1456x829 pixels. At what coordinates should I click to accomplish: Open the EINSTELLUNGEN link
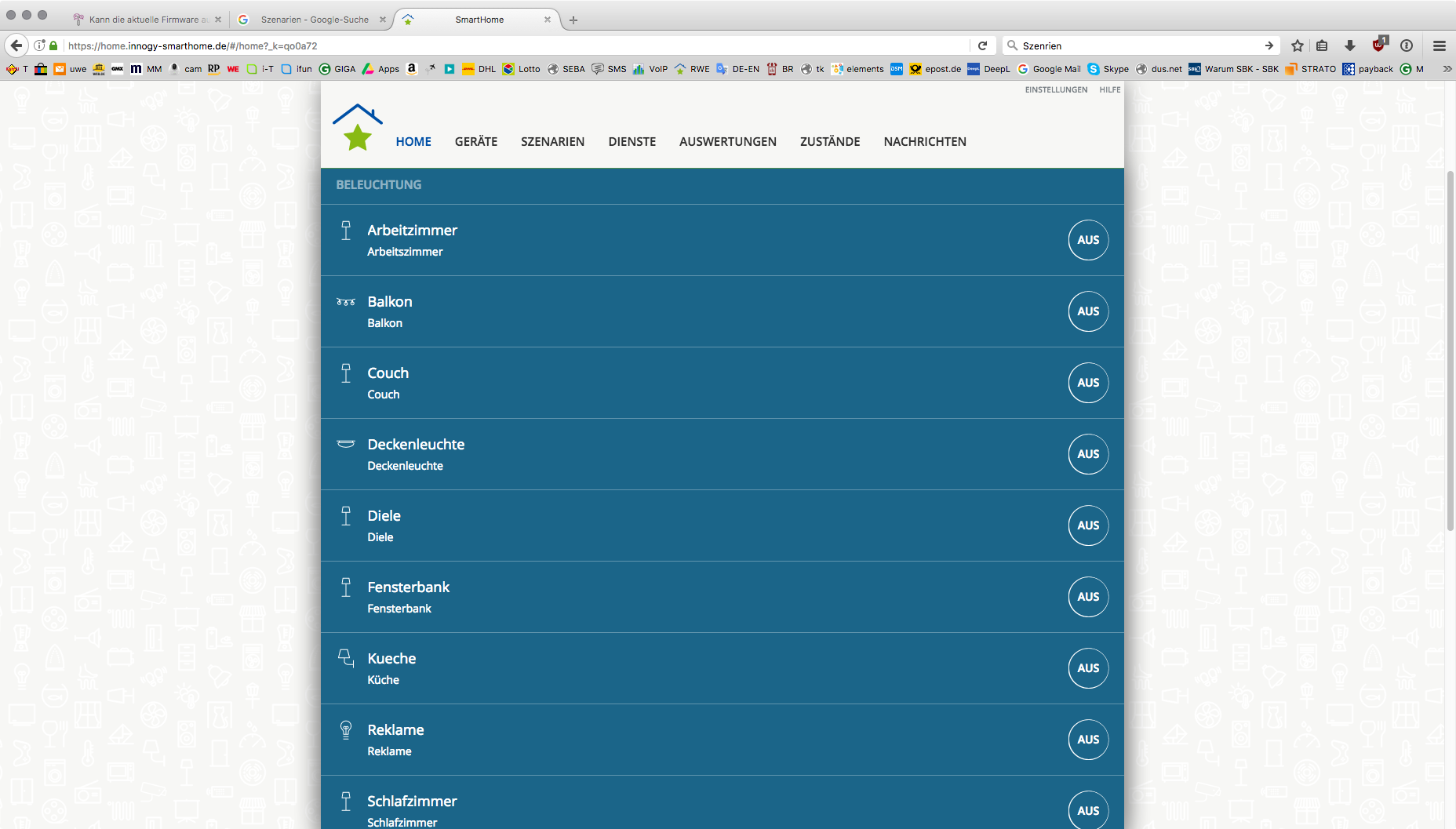(x=1056, y=90)
